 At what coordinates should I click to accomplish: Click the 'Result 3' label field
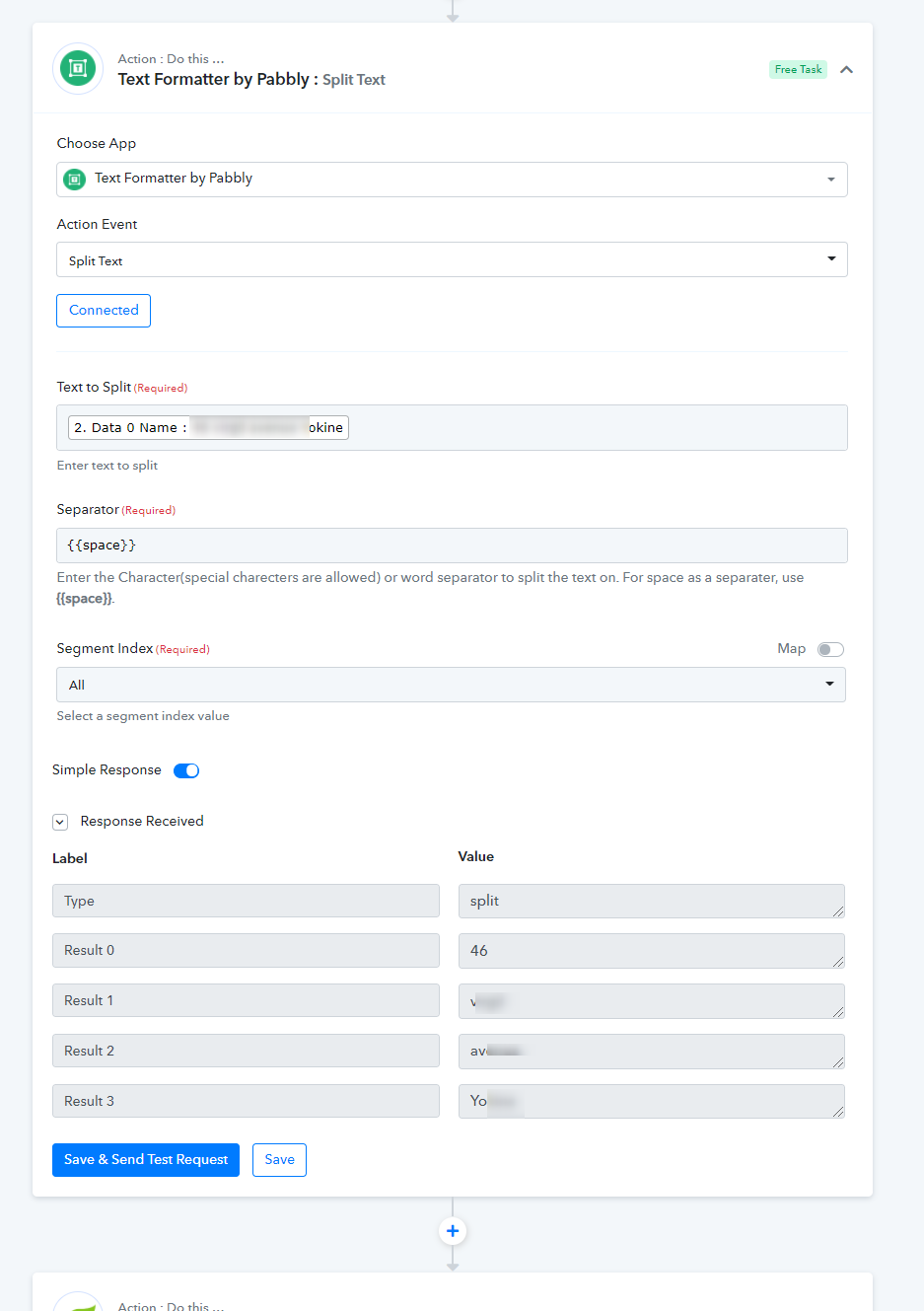pyautogui.click(x=246, y=1101)
